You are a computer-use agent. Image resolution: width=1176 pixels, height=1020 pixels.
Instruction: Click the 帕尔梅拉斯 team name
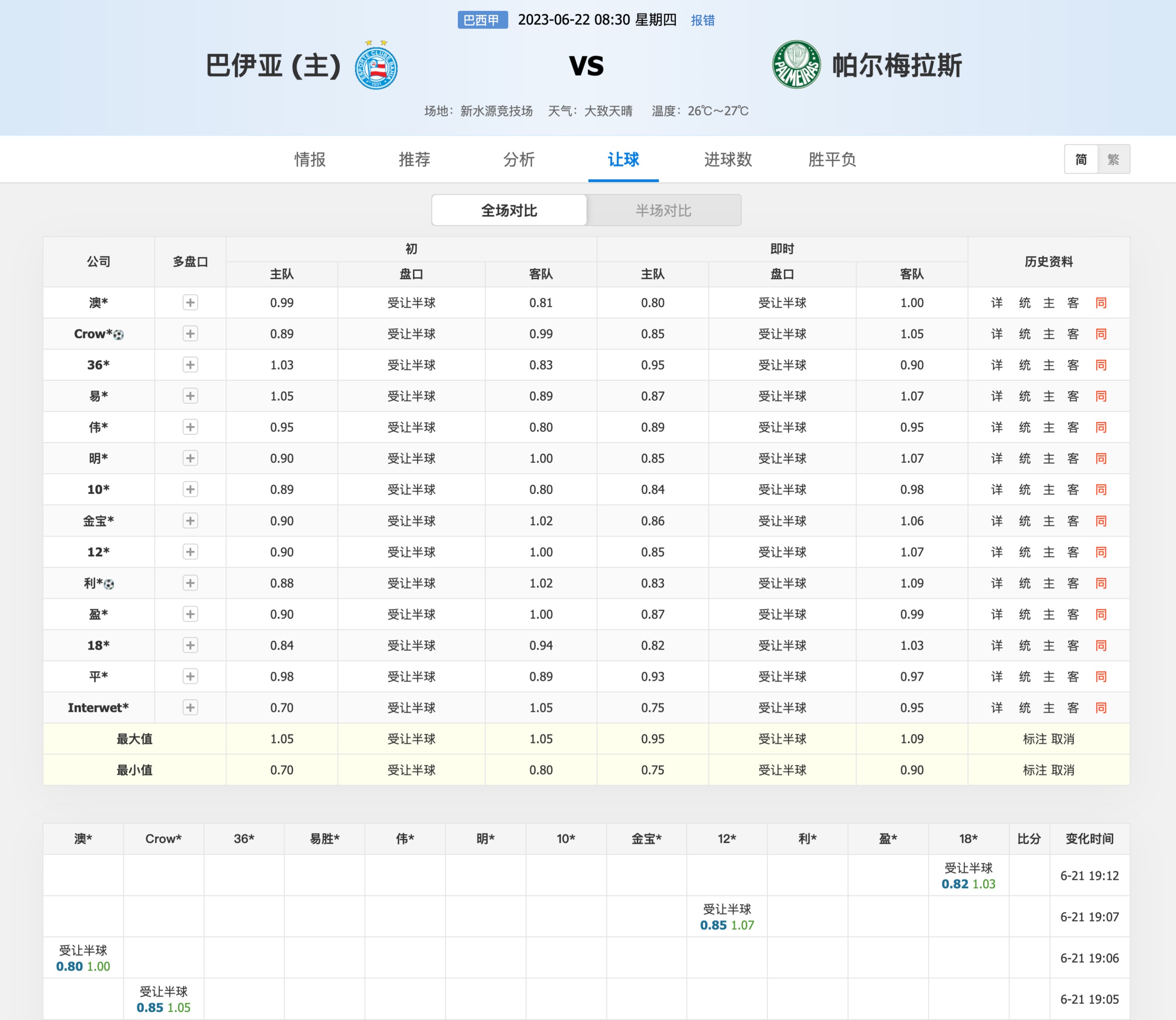tap(897, 65)
